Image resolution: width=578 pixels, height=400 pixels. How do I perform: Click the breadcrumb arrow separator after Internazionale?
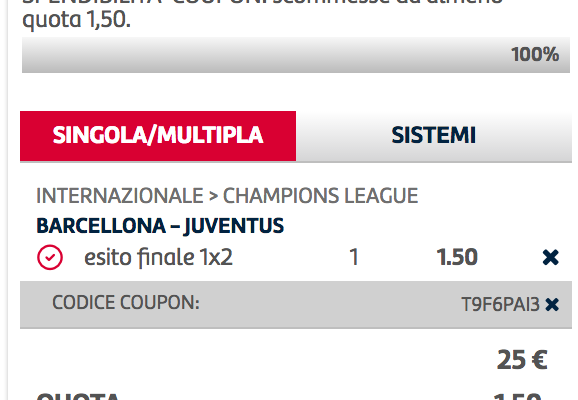pyautogui.click(x=213, y=196)
